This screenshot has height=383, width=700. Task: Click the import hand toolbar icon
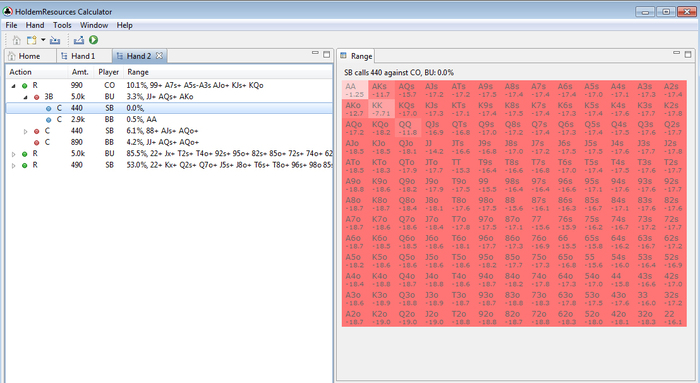pos(55,40)
